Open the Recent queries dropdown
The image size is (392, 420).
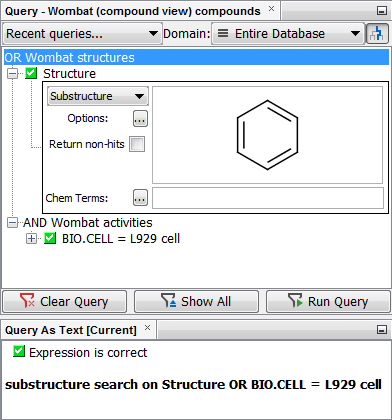coord(83,34)
